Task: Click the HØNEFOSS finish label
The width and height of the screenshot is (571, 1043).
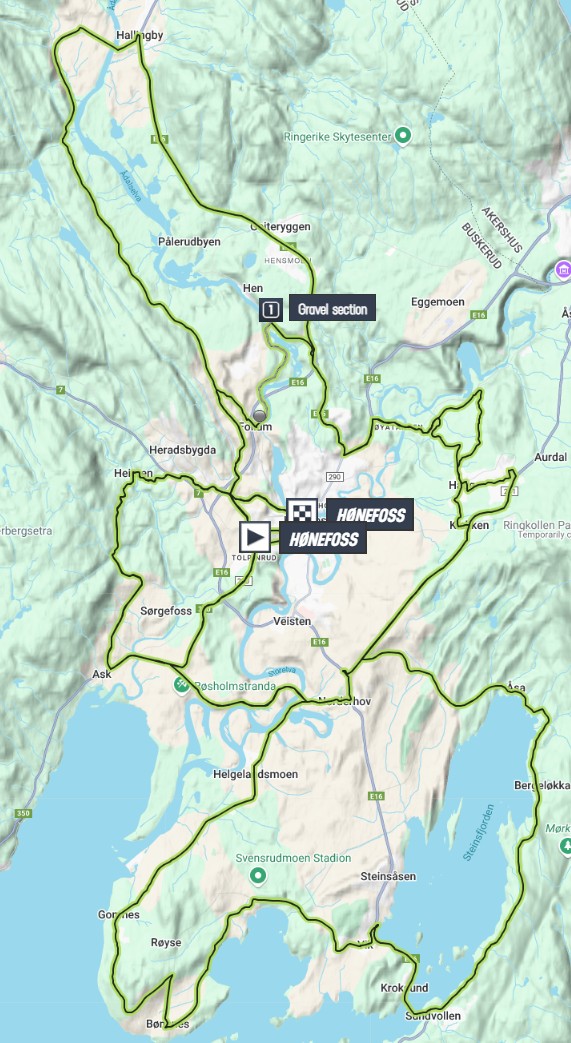Action: tap(370, 516)
